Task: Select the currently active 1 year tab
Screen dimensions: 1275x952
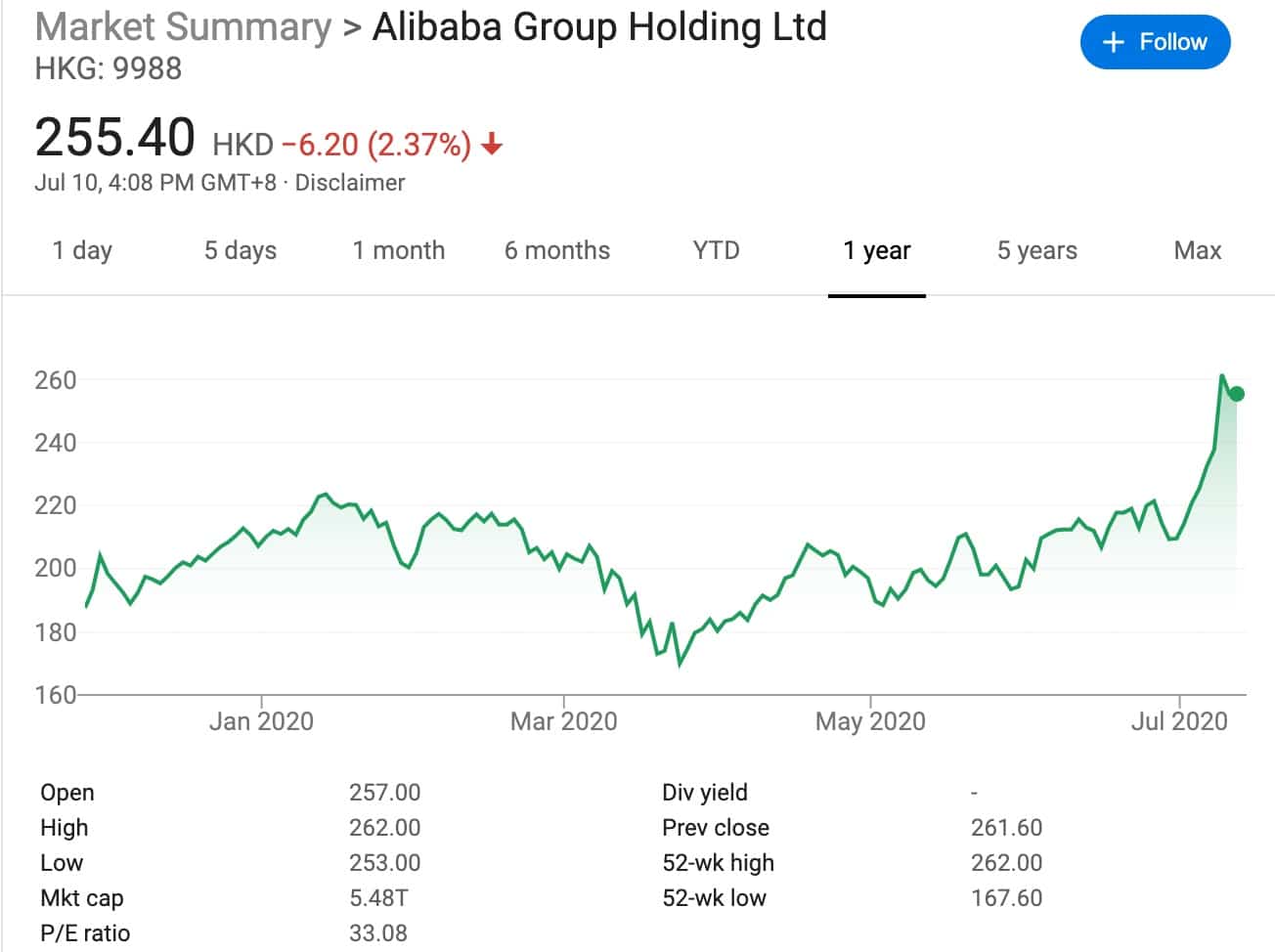Action: click(877, 250)
